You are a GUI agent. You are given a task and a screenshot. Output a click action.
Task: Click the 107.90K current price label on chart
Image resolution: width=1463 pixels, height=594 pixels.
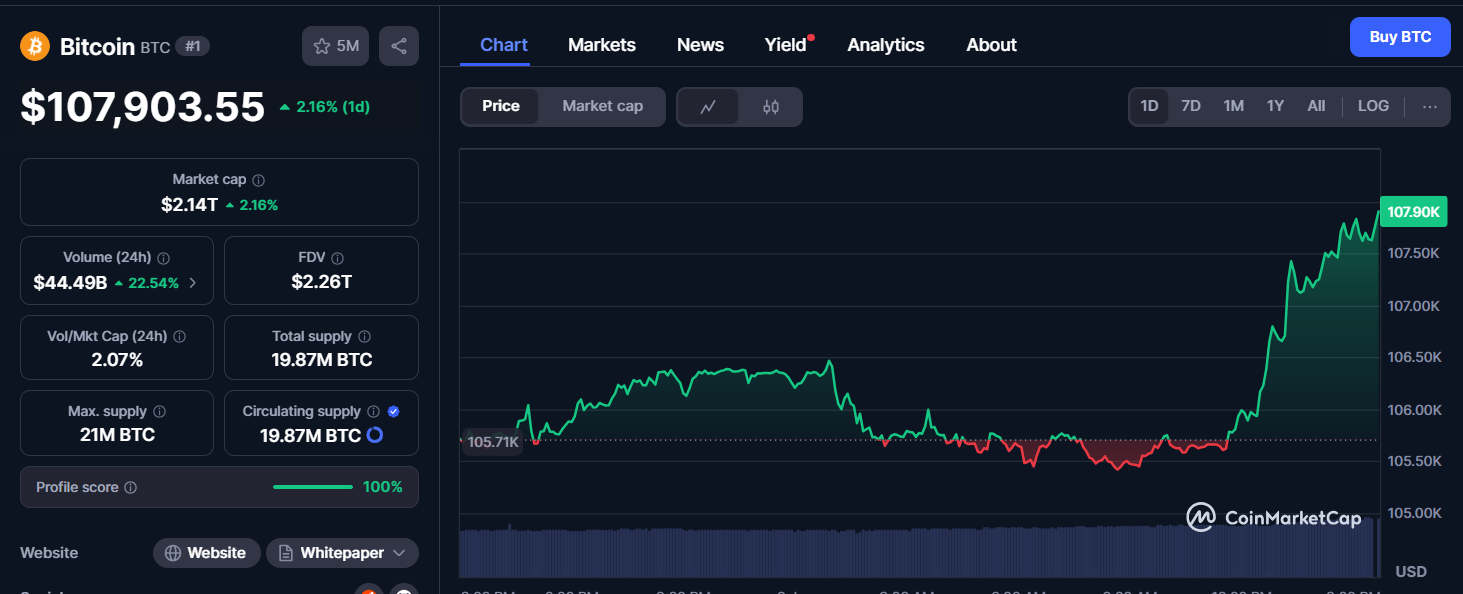1413,212
